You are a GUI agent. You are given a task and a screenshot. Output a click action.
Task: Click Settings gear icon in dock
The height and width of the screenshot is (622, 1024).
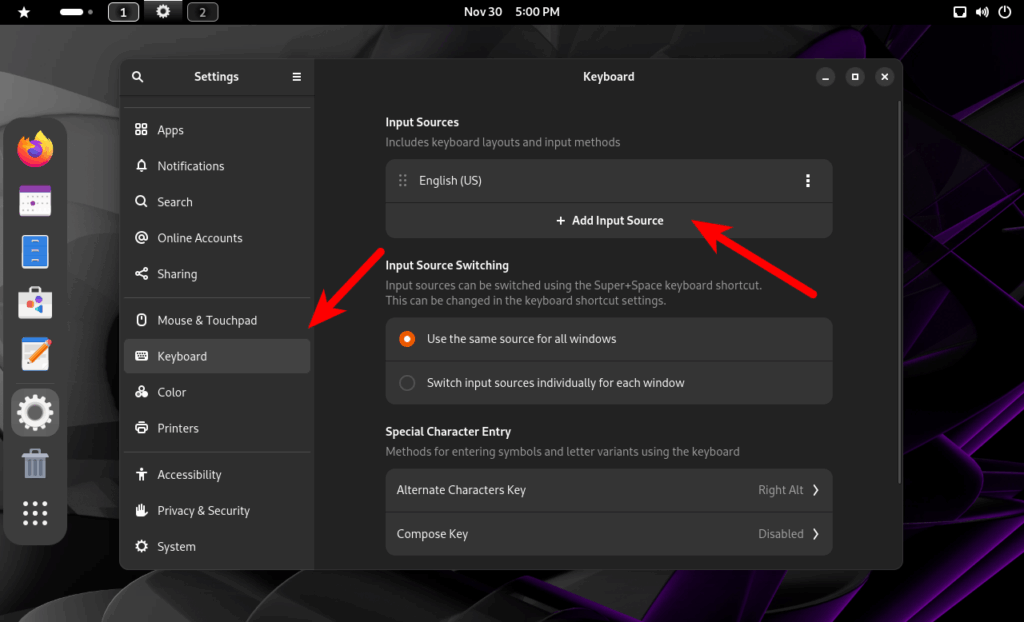click(35, 412)
